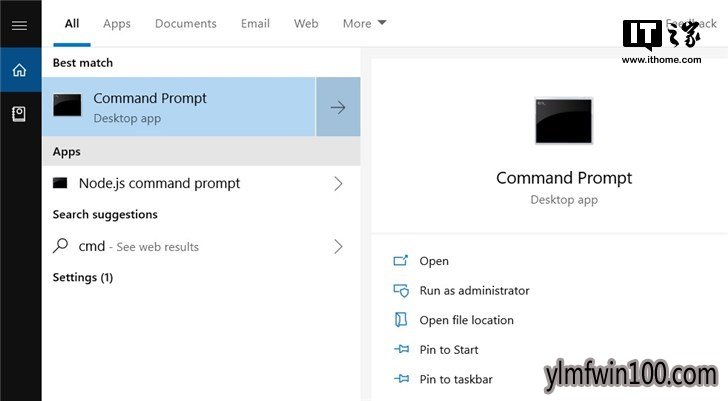
Task: Open the hamburger menu icon
Action: [x=19, y=25]
